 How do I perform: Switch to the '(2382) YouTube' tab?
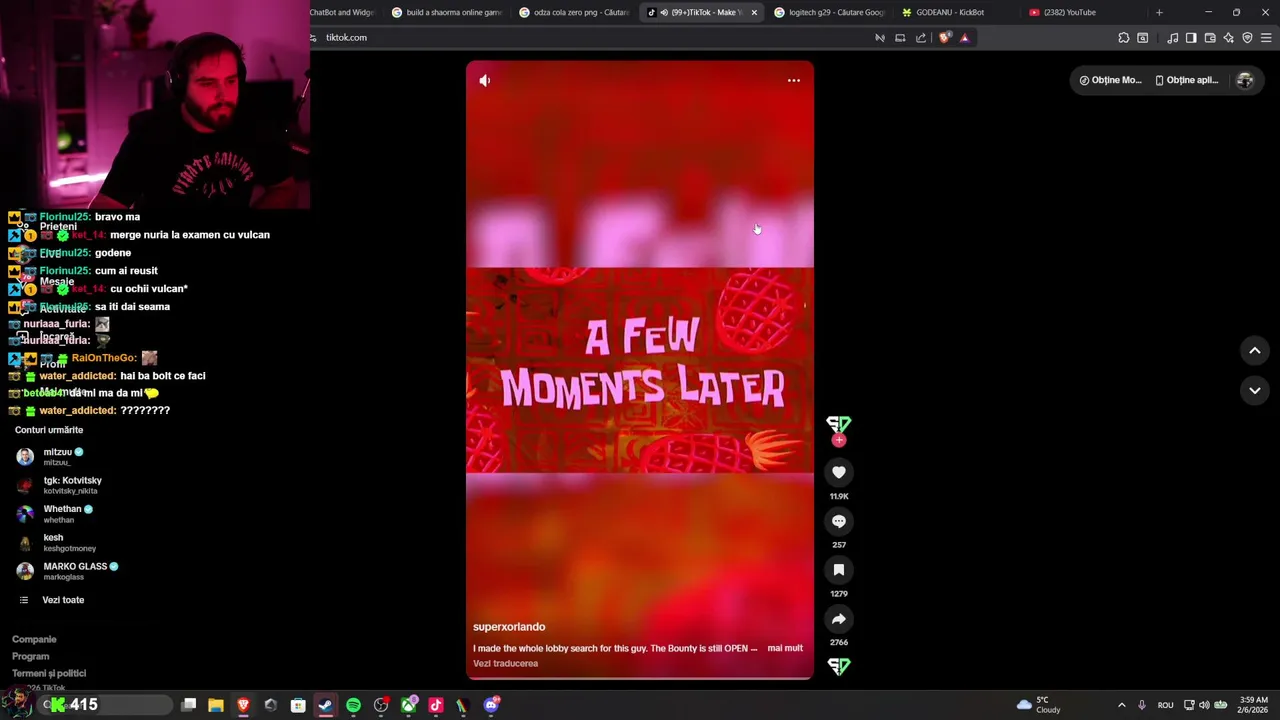(x=1084, y=12)
